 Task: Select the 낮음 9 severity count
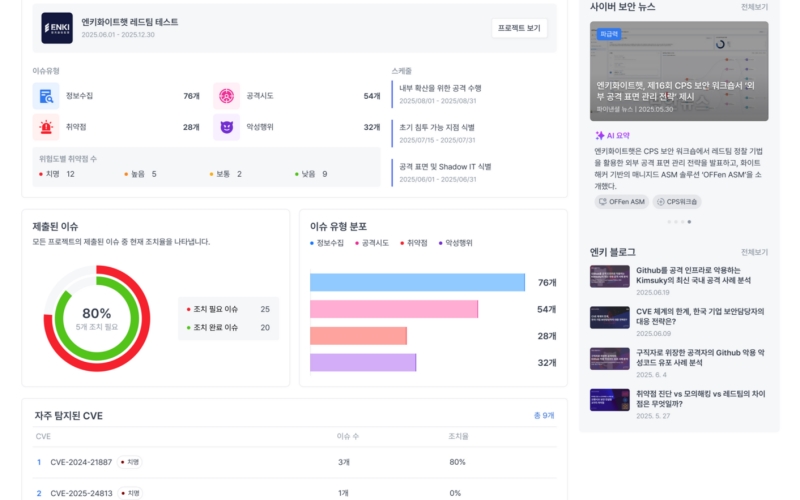pyautogui.click(x=311, y=174)
